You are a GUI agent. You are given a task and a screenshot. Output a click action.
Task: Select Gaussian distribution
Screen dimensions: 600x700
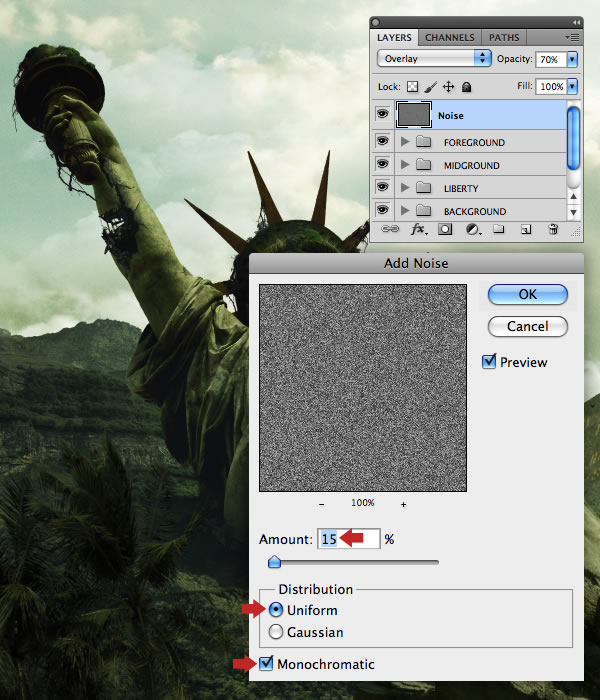click(x=276, y=632)
